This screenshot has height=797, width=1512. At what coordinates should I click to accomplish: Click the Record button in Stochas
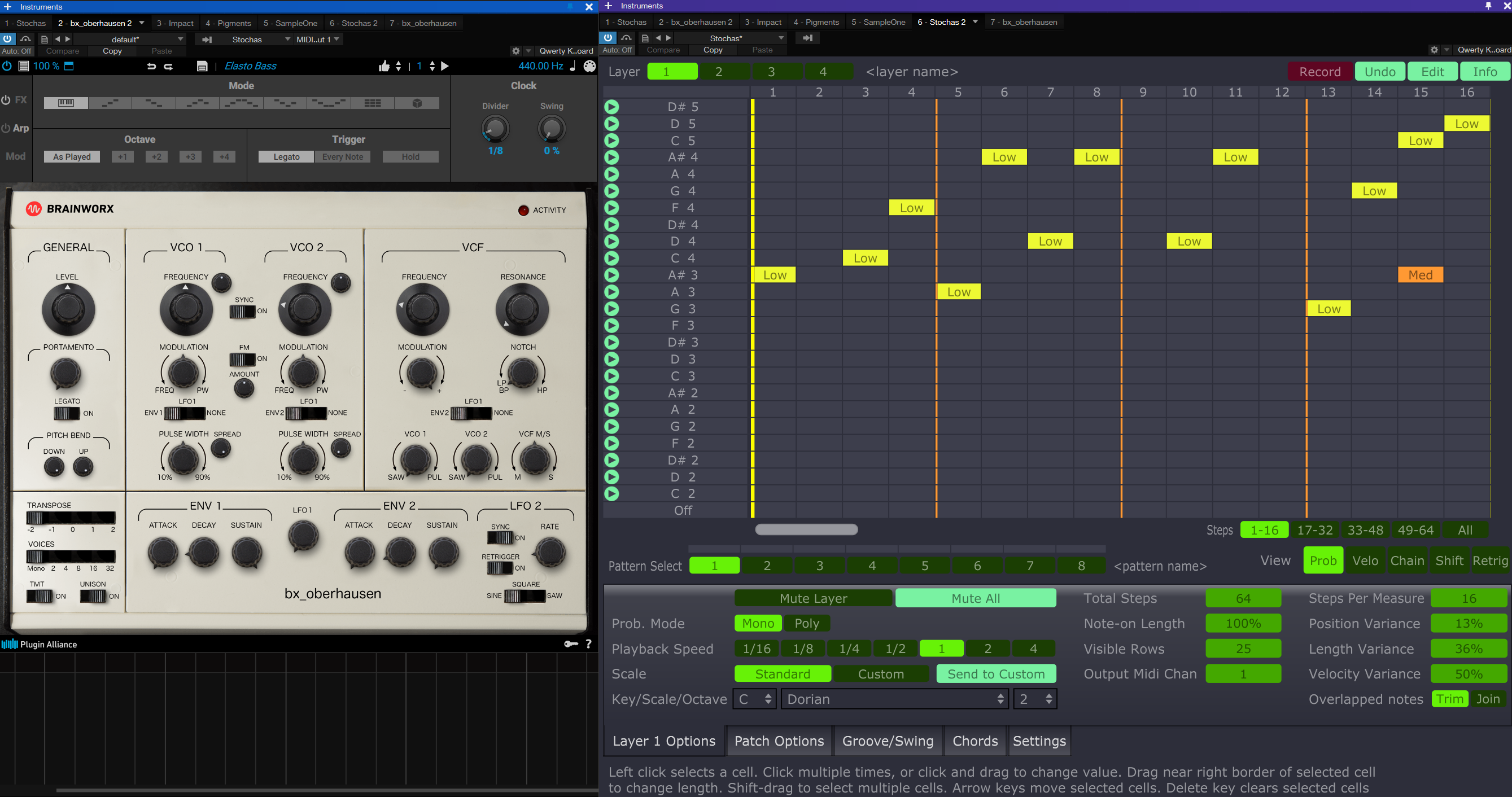pyautogui.click(x=1319, y=72)
